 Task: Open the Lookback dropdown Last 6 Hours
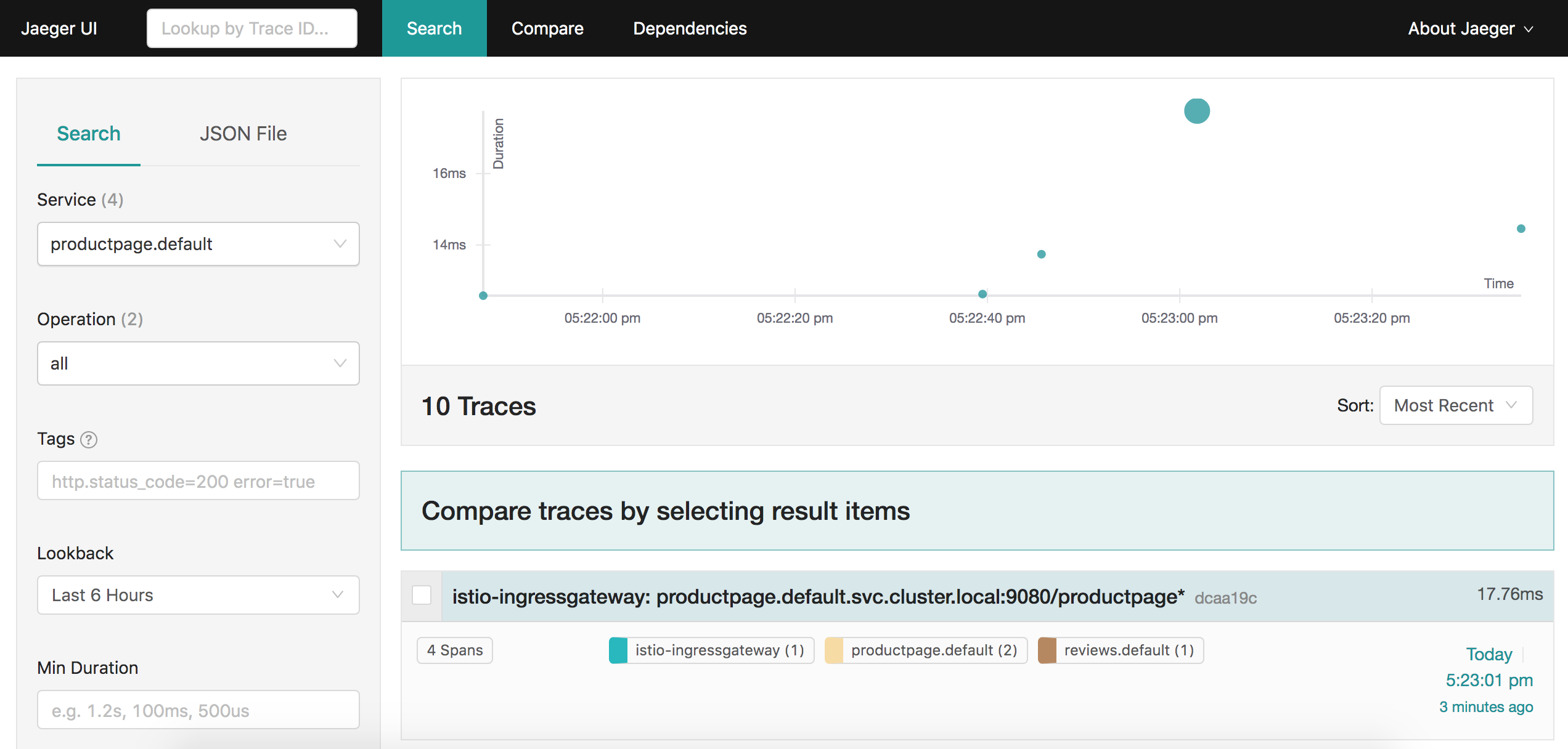[x=198, y=595]
